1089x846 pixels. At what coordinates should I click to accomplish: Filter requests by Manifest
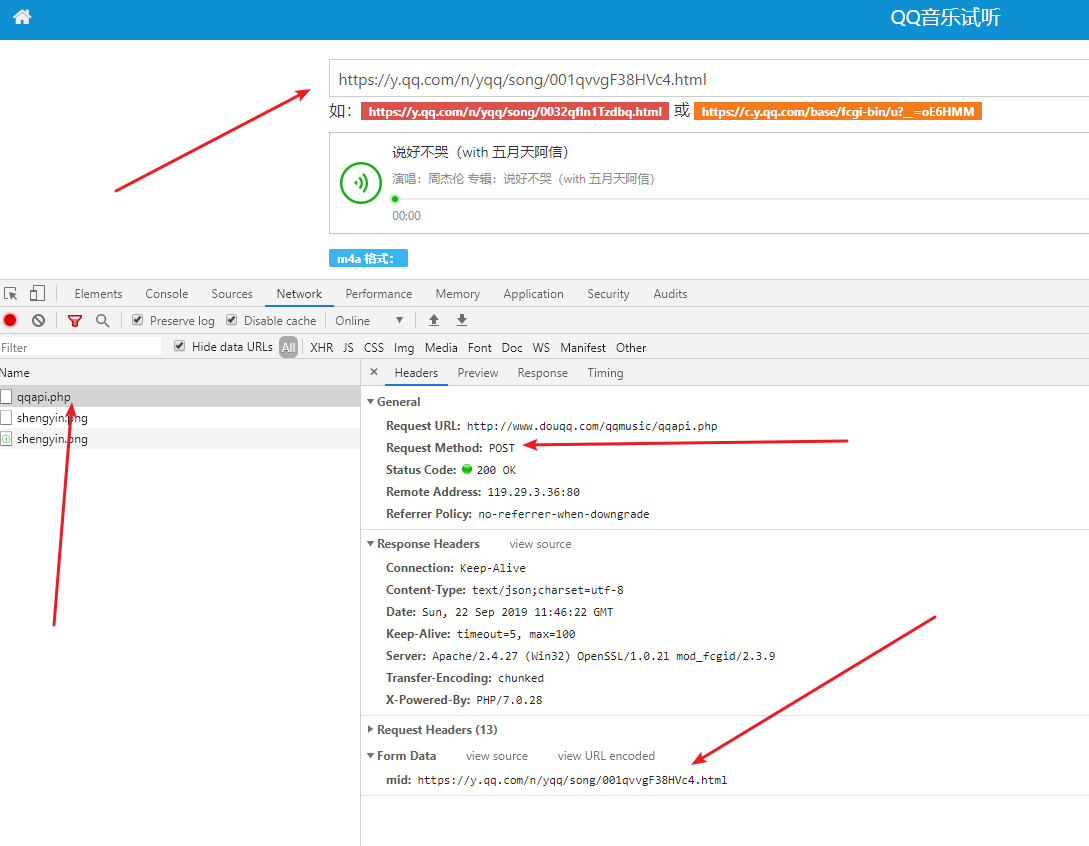(583, 347)
